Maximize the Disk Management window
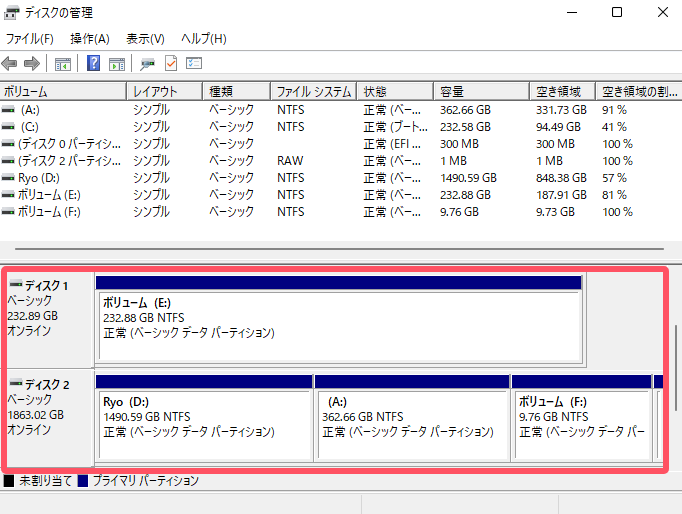Screen dimensions: 682x514 tap(617, 12)
